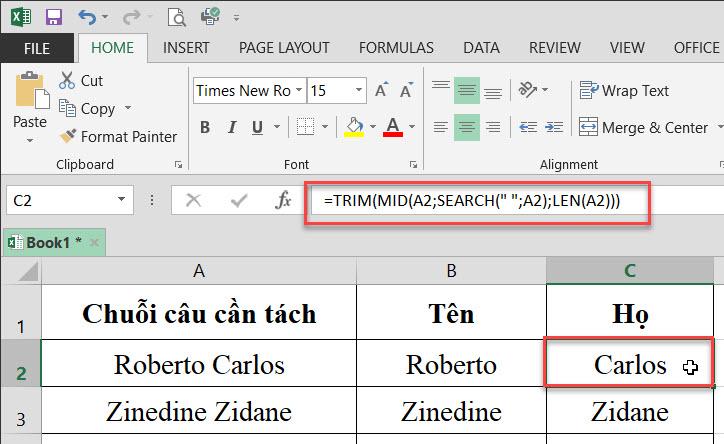Switch to the REVIEW tab
Viewport: 724px width, 444px height.
pos(555,48)
